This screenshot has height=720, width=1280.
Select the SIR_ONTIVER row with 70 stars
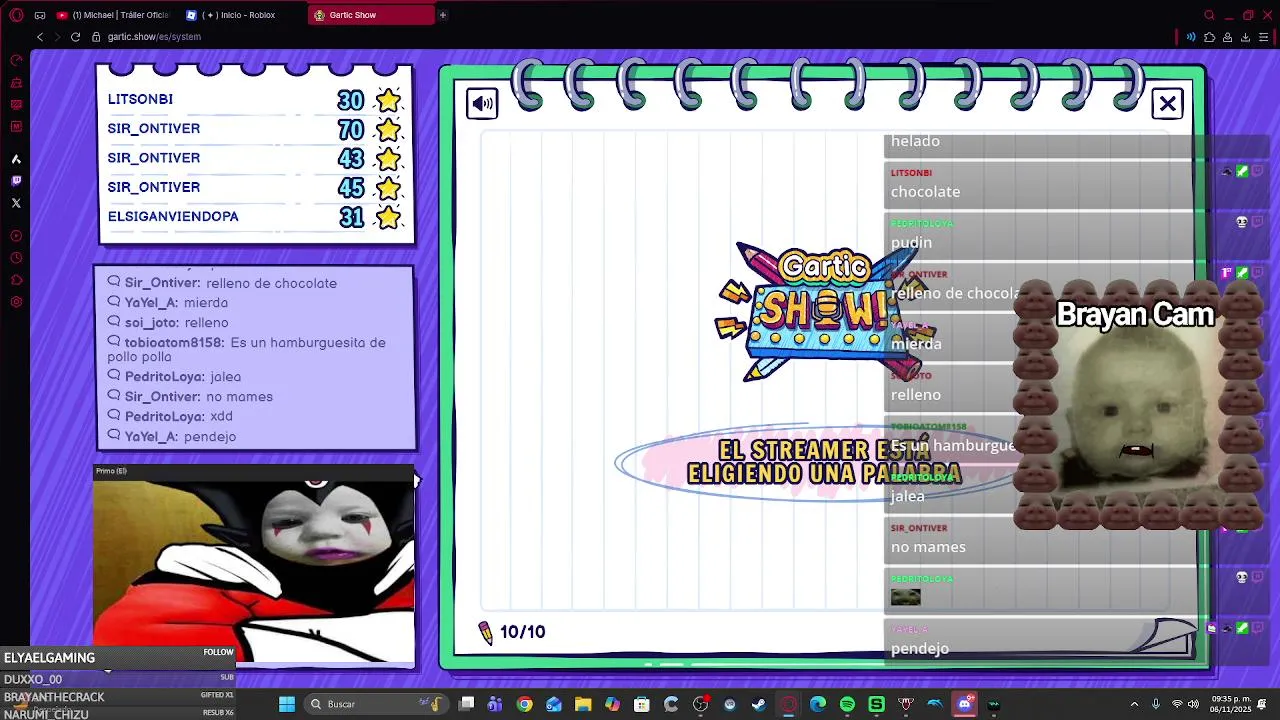click(255, 129)
